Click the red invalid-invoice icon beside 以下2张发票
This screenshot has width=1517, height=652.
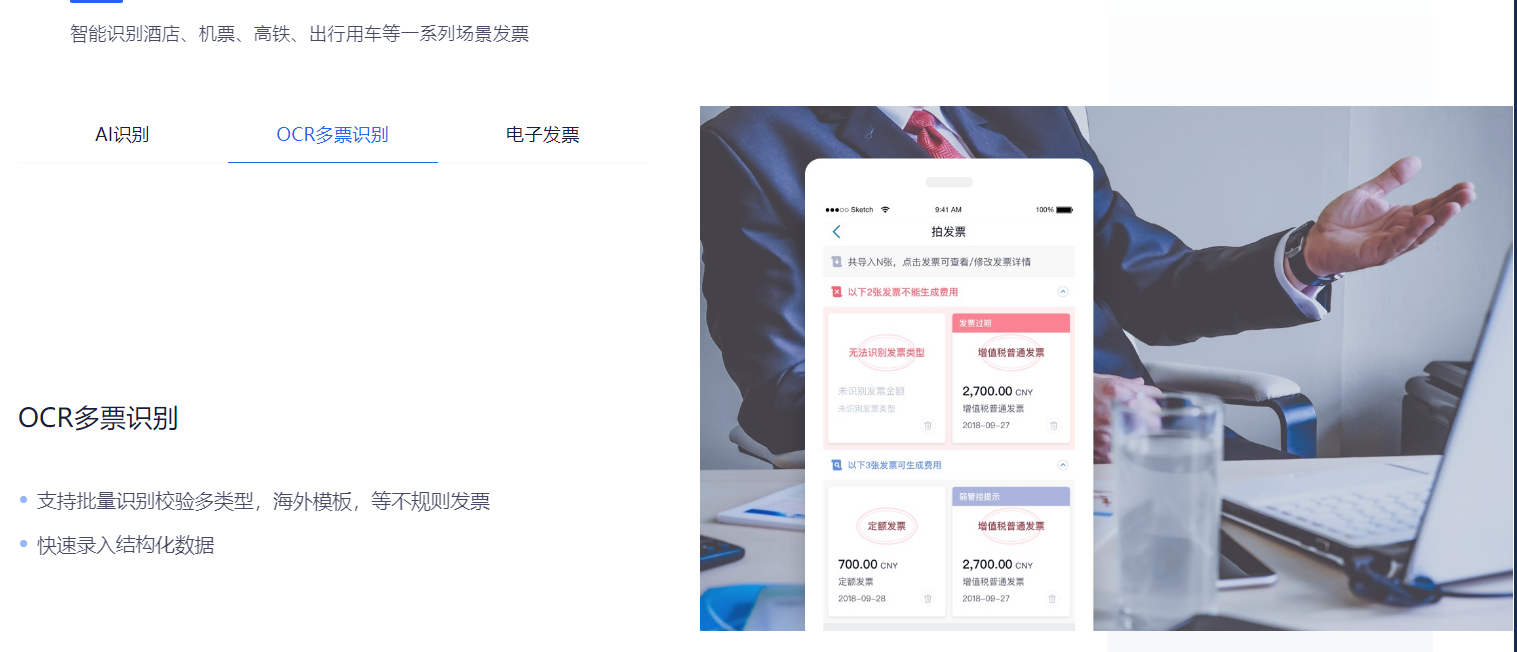836,292
